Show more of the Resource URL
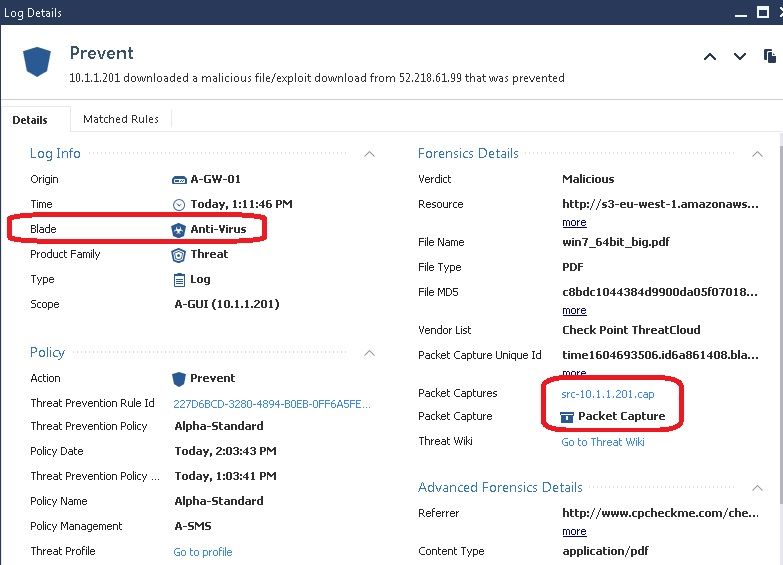The image size is (783, 565). click(574, 222)
